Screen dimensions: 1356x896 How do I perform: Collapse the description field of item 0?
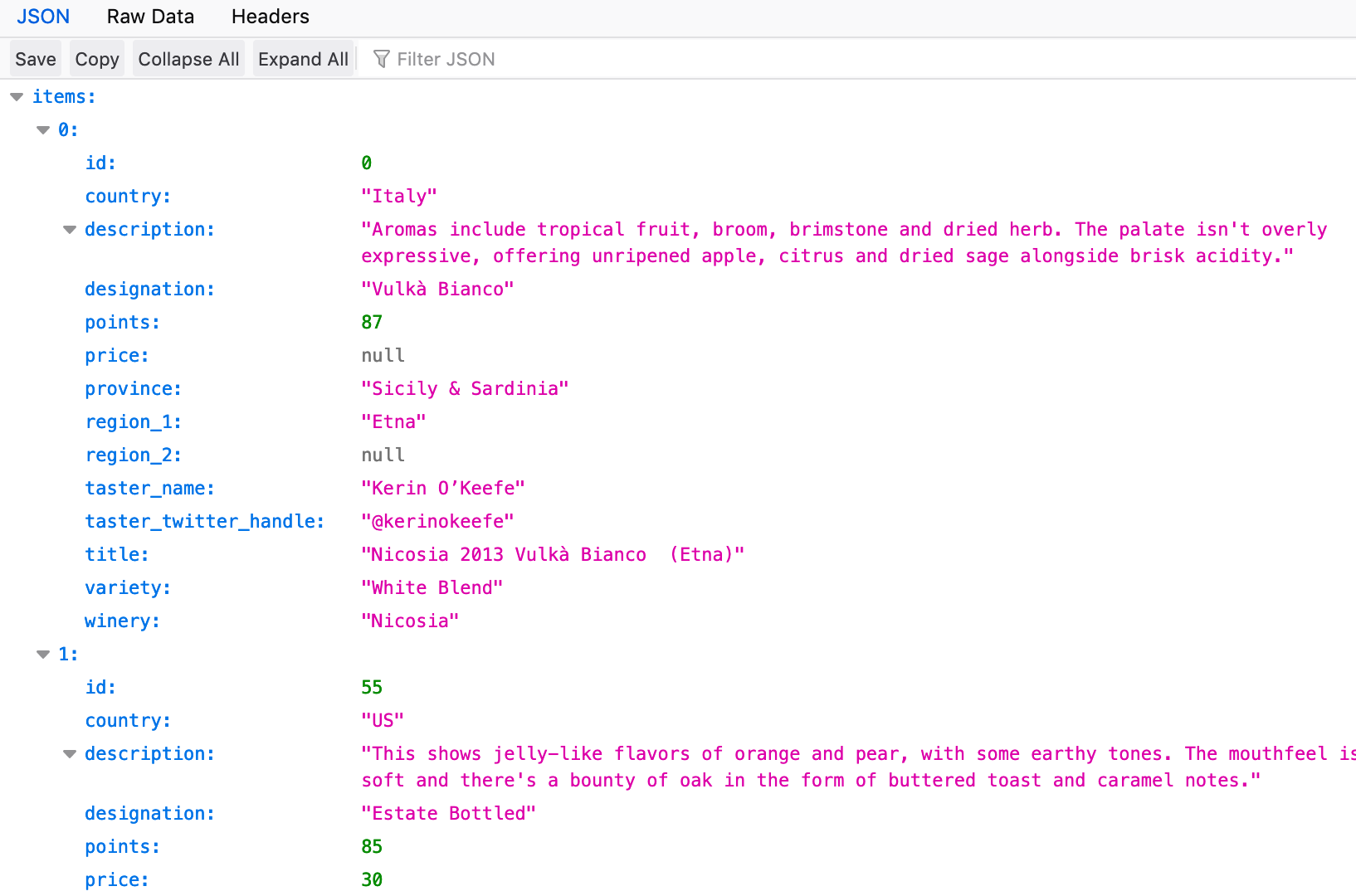tap(69, 229)
